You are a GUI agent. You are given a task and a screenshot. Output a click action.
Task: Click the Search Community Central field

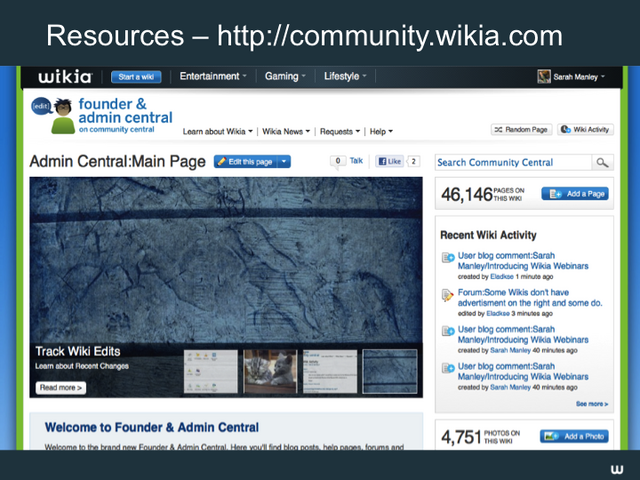[513, 162]
